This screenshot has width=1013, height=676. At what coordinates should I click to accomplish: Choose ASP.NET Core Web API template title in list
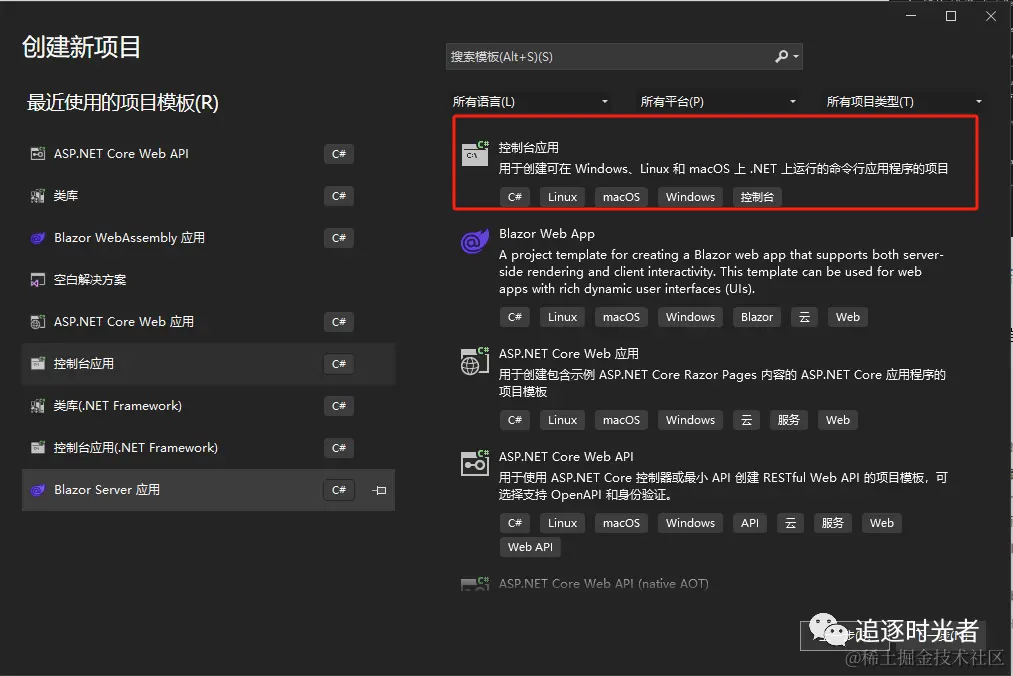(x=566, y=456)
